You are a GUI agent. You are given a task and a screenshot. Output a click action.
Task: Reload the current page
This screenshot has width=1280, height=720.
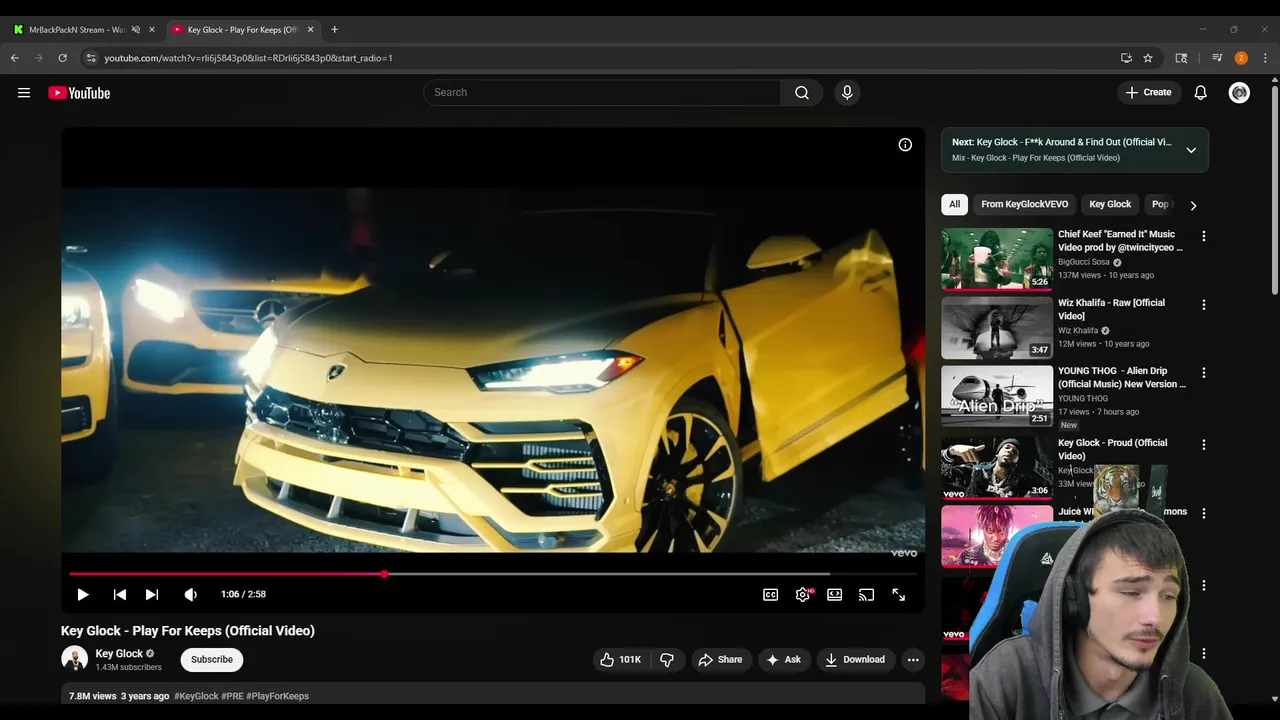tap(62, 58)
